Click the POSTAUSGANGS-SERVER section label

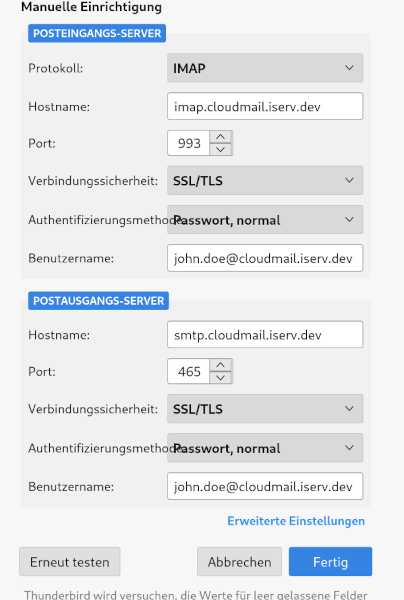pyautogui.click(x=98, y=301)
